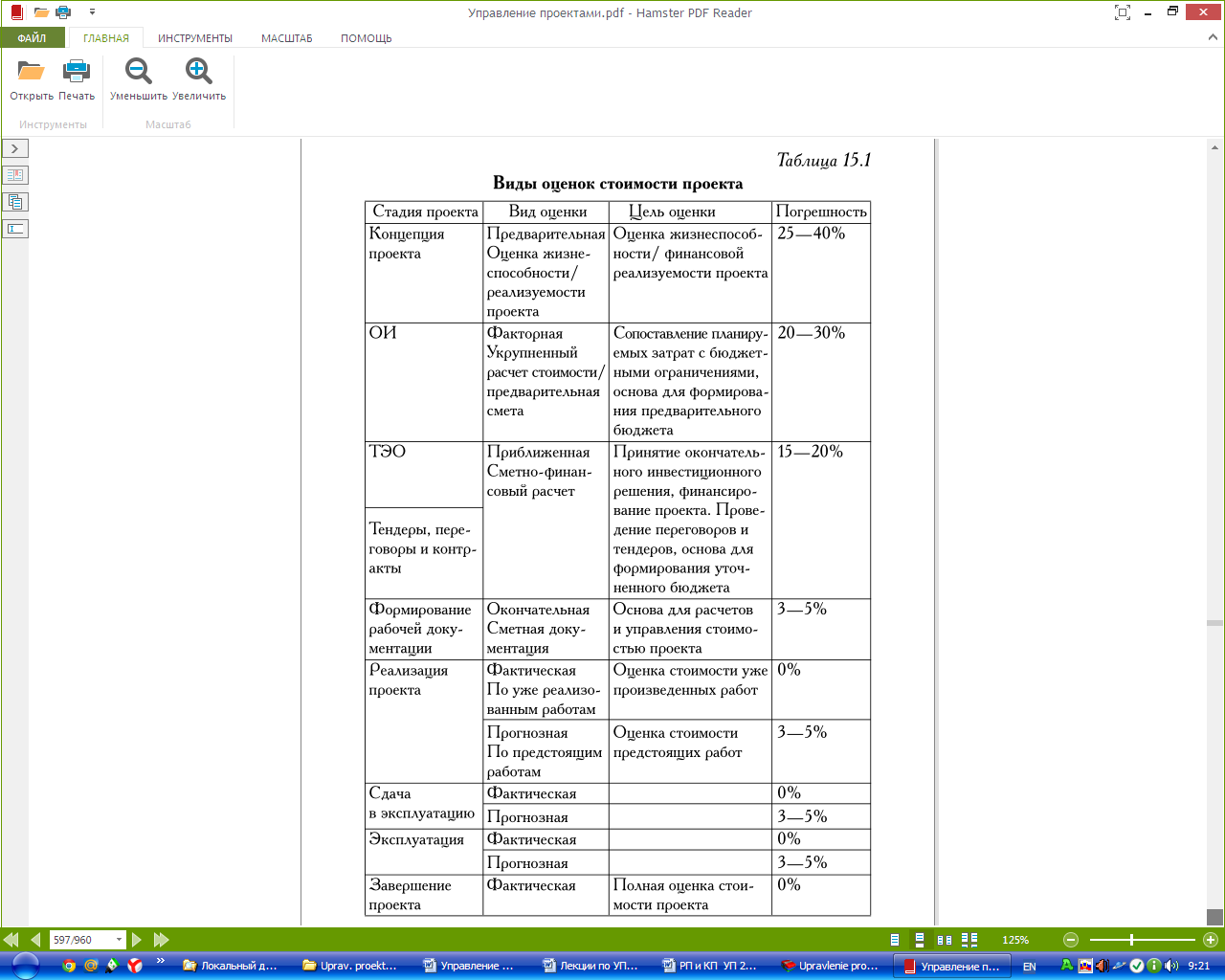Screen dimensions: 1225x980
Task: Switch to the МАСШТАБ tab
Action: click(x=287, y=38)
